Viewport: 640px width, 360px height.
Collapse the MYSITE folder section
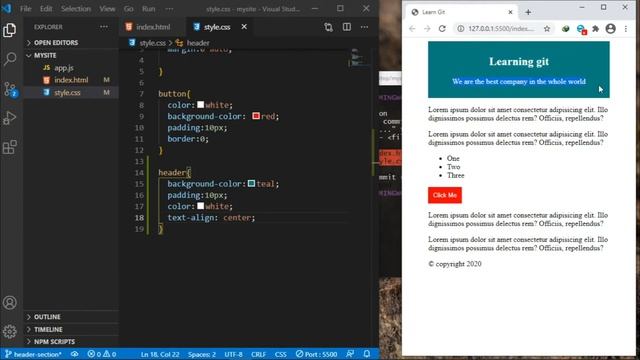pos(71,55)
